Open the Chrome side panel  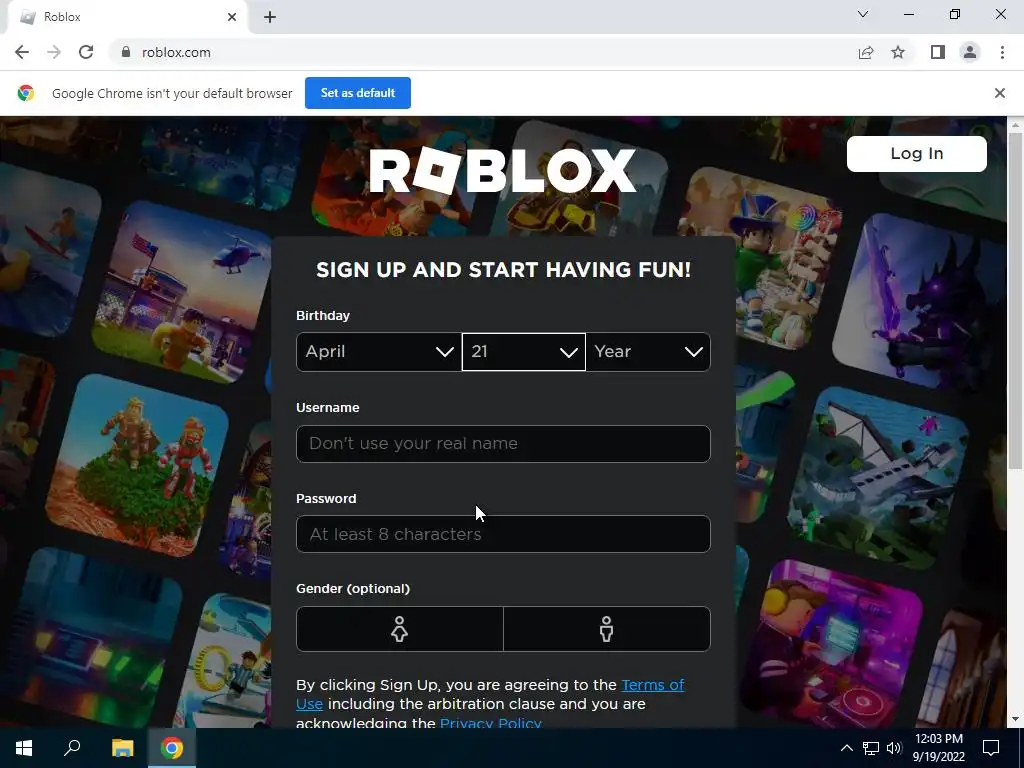tap(937, 52)
